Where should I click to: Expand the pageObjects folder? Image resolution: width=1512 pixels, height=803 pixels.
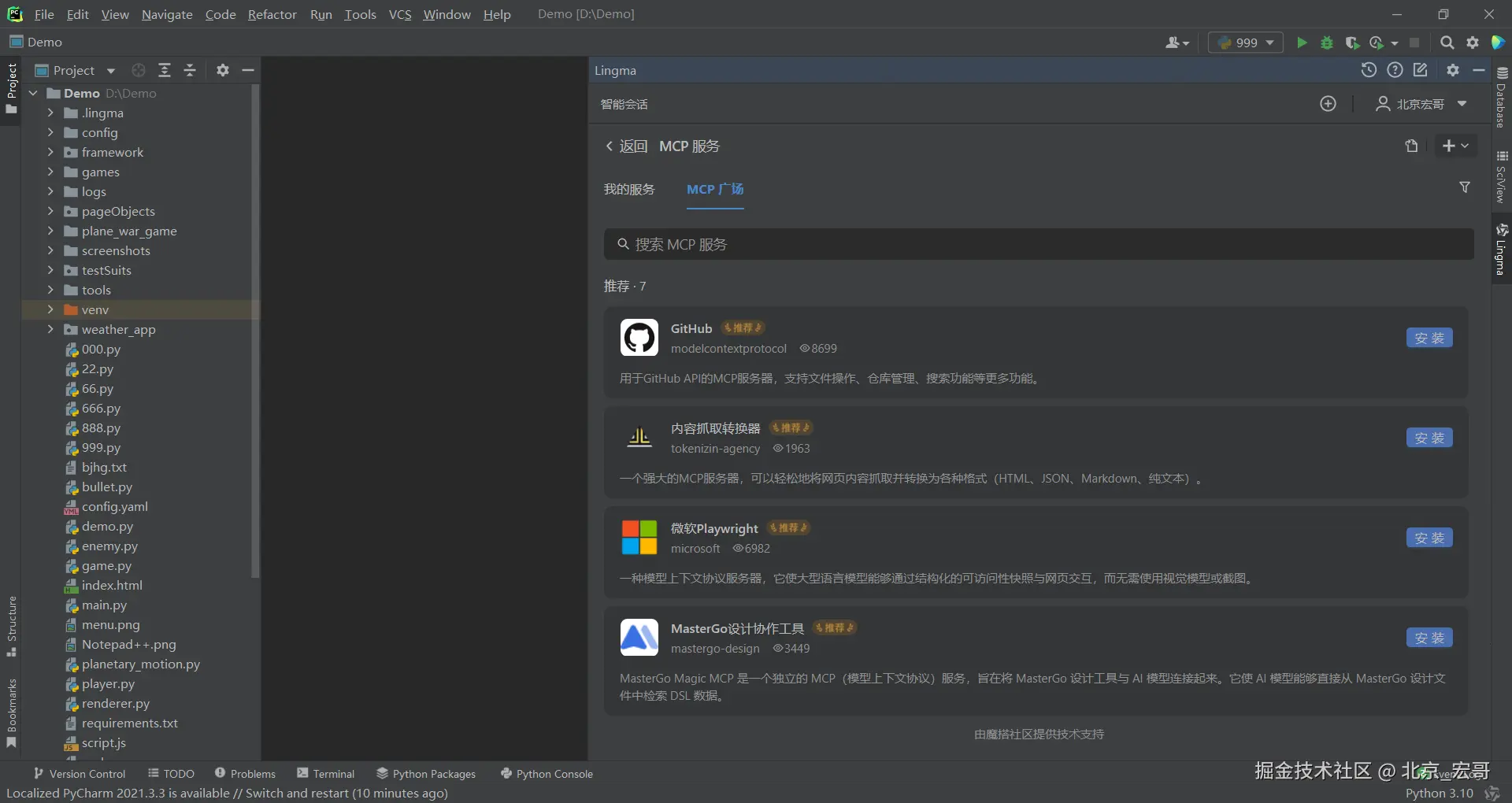coord(50,211)
